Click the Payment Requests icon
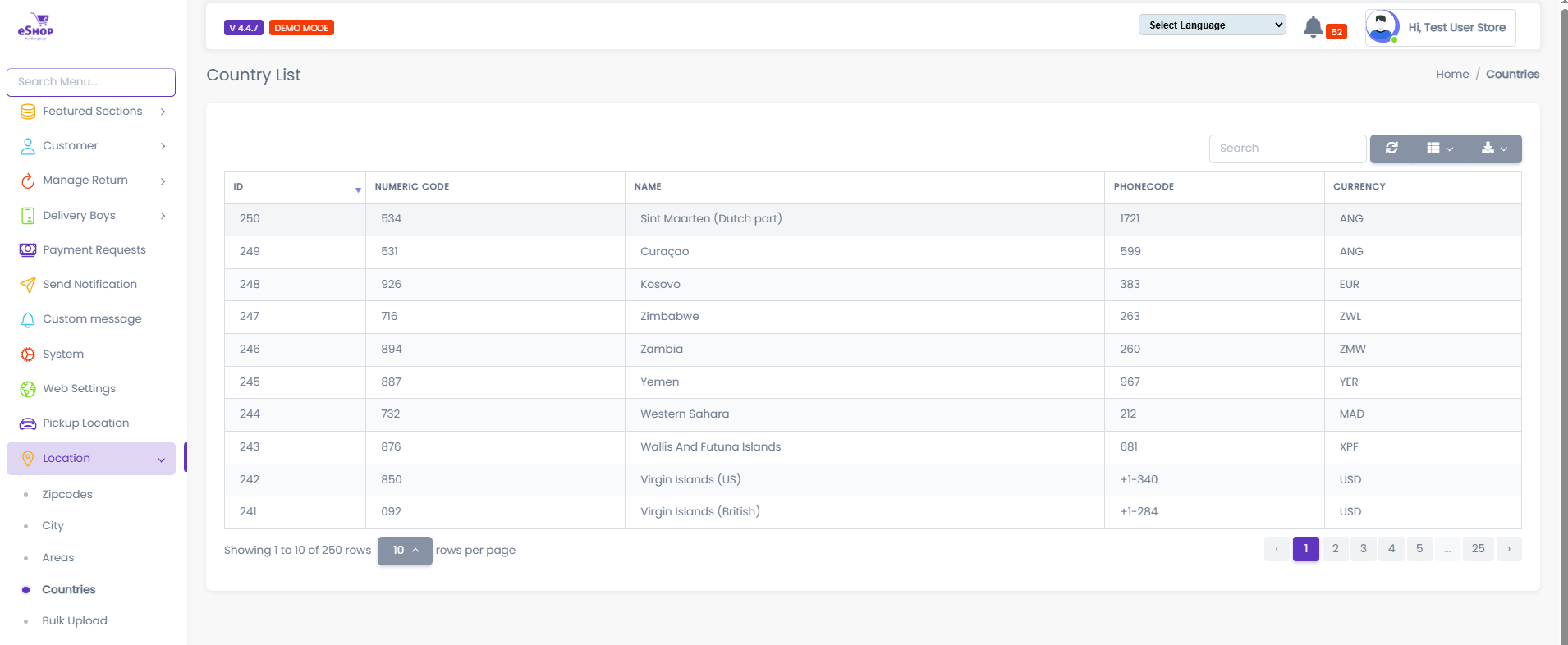The height and width of the screenshot is (645, 1568). (x=28, y=250)
